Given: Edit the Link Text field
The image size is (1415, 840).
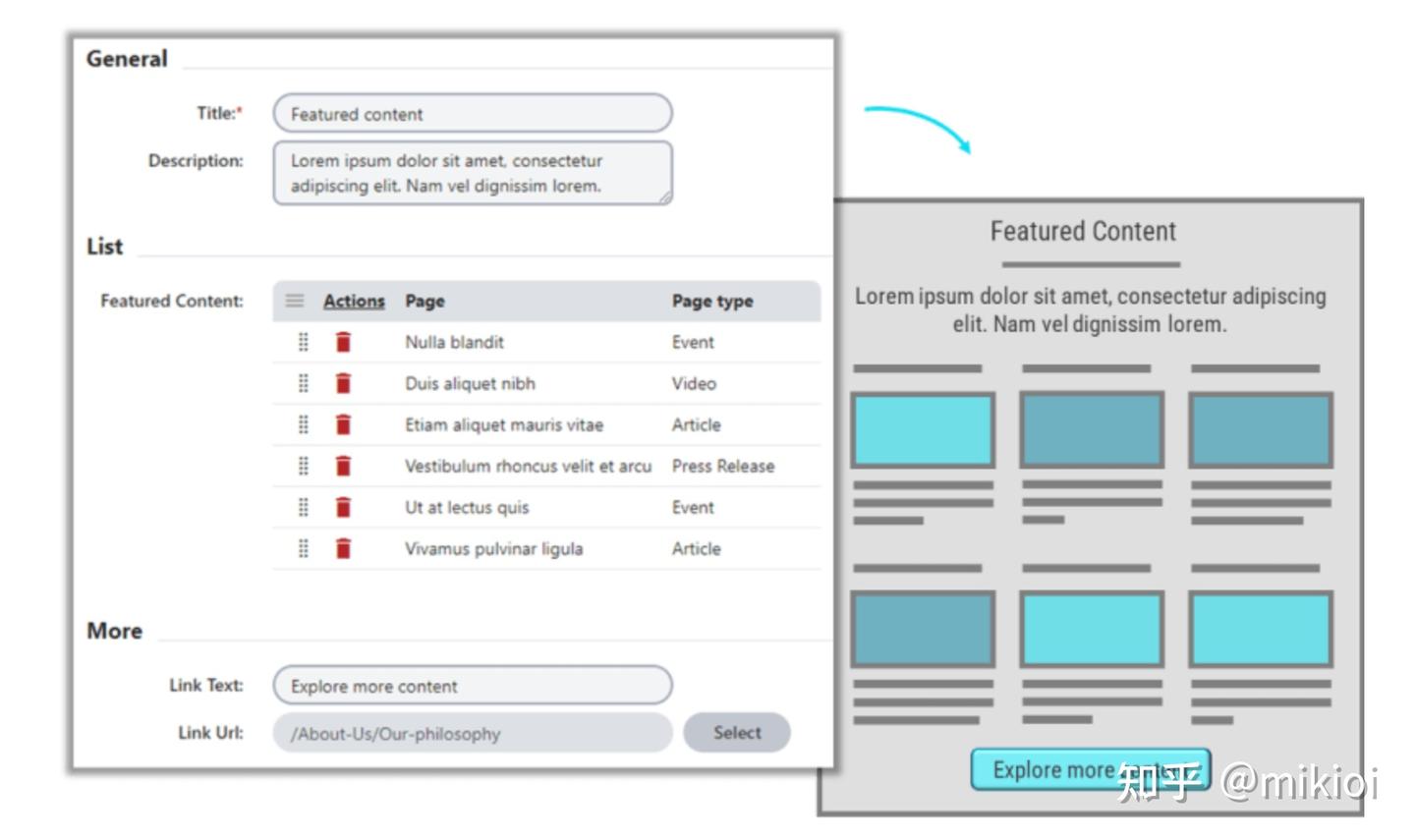Looking at the screenshot, I should 473,685.
